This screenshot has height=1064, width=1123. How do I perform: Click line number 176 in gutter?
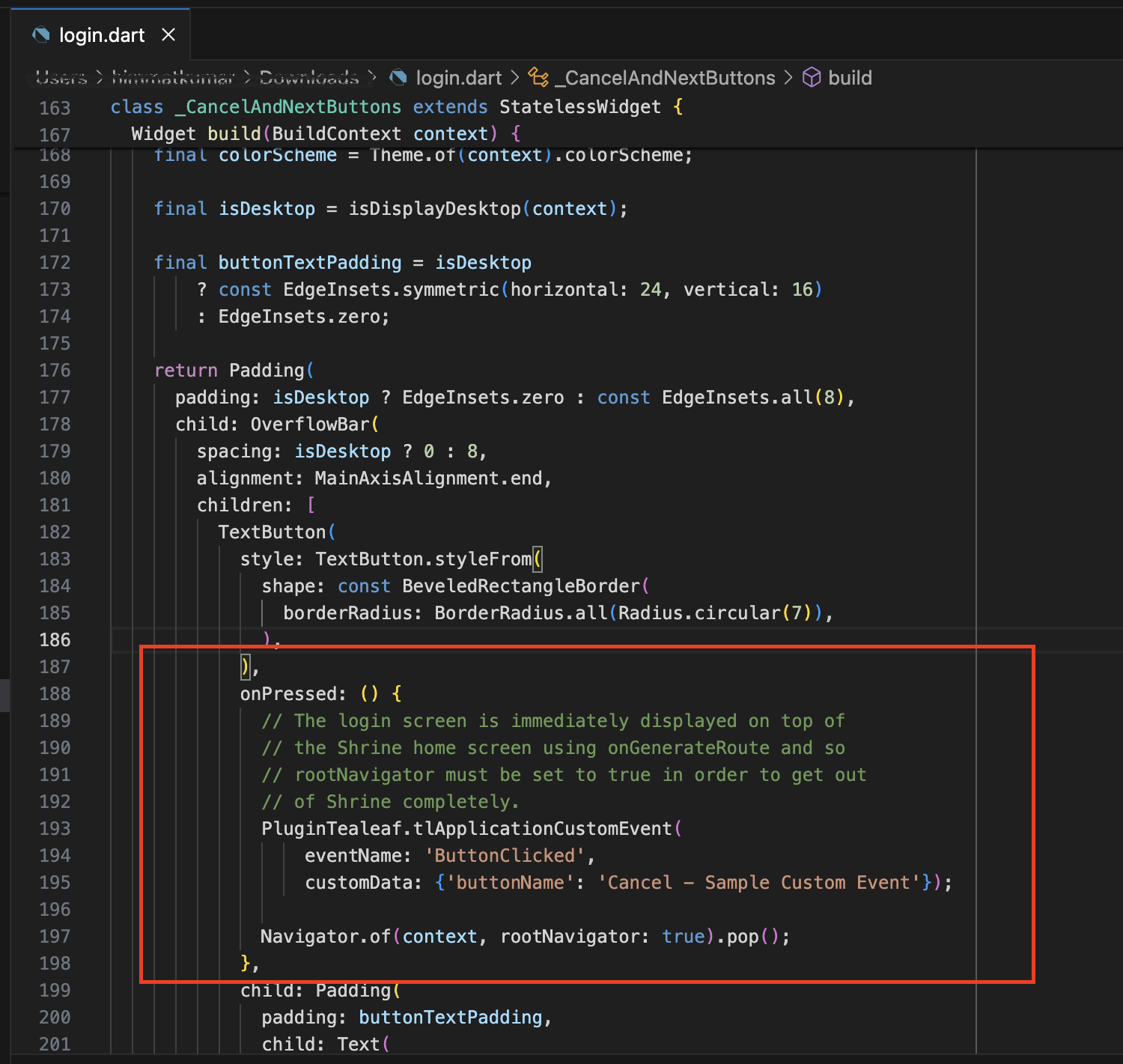pos(55,371)
